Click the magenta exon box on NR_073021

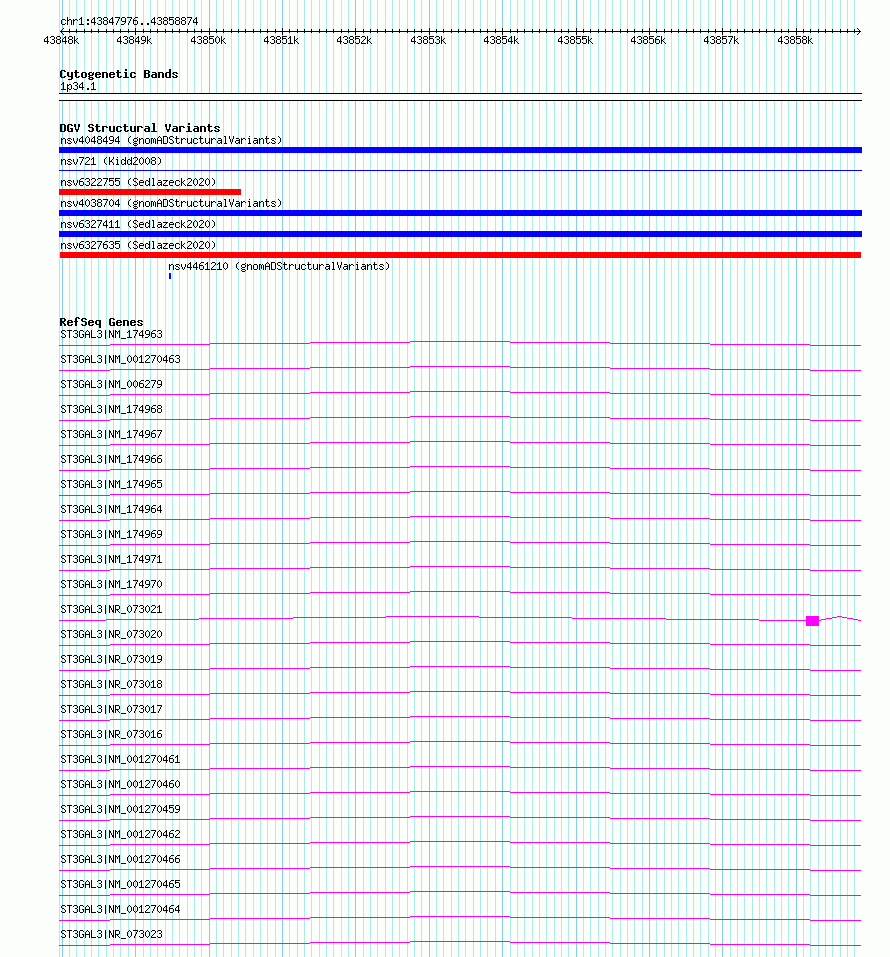pos(812,621)
